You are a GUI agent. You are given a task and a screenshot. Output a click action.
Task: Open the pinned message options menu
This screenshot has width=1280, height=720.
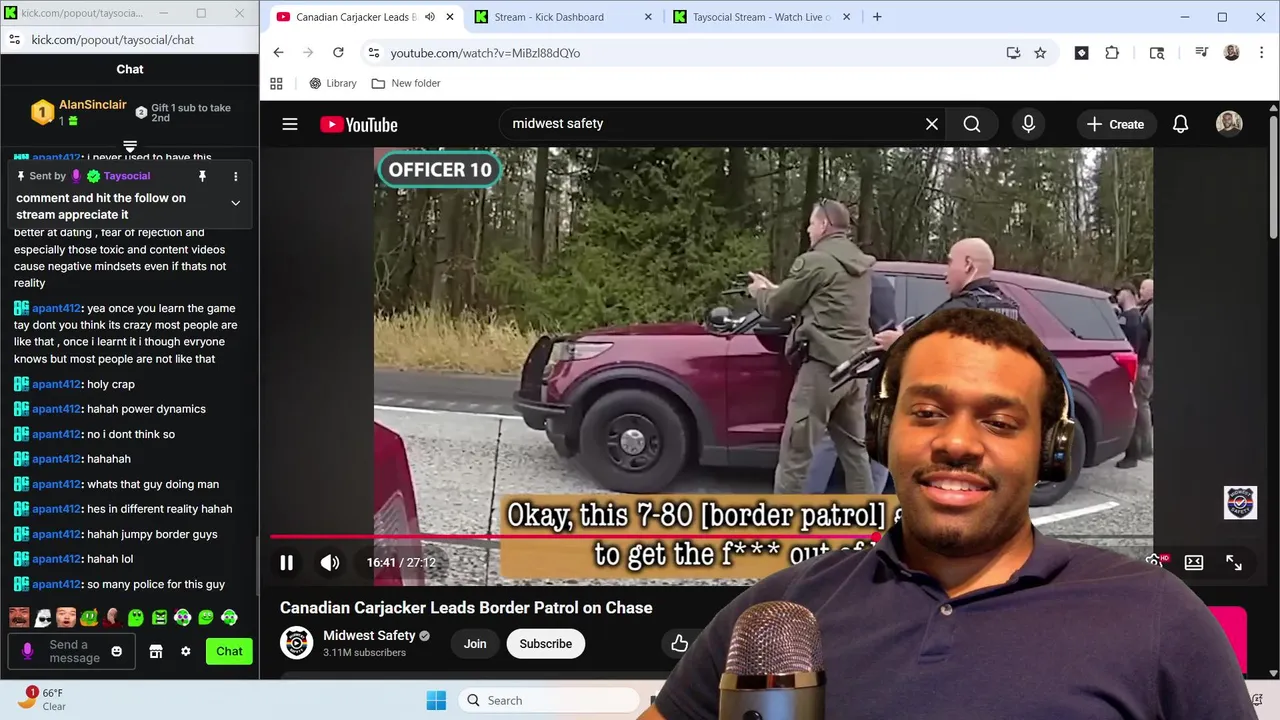pos(236,176)
